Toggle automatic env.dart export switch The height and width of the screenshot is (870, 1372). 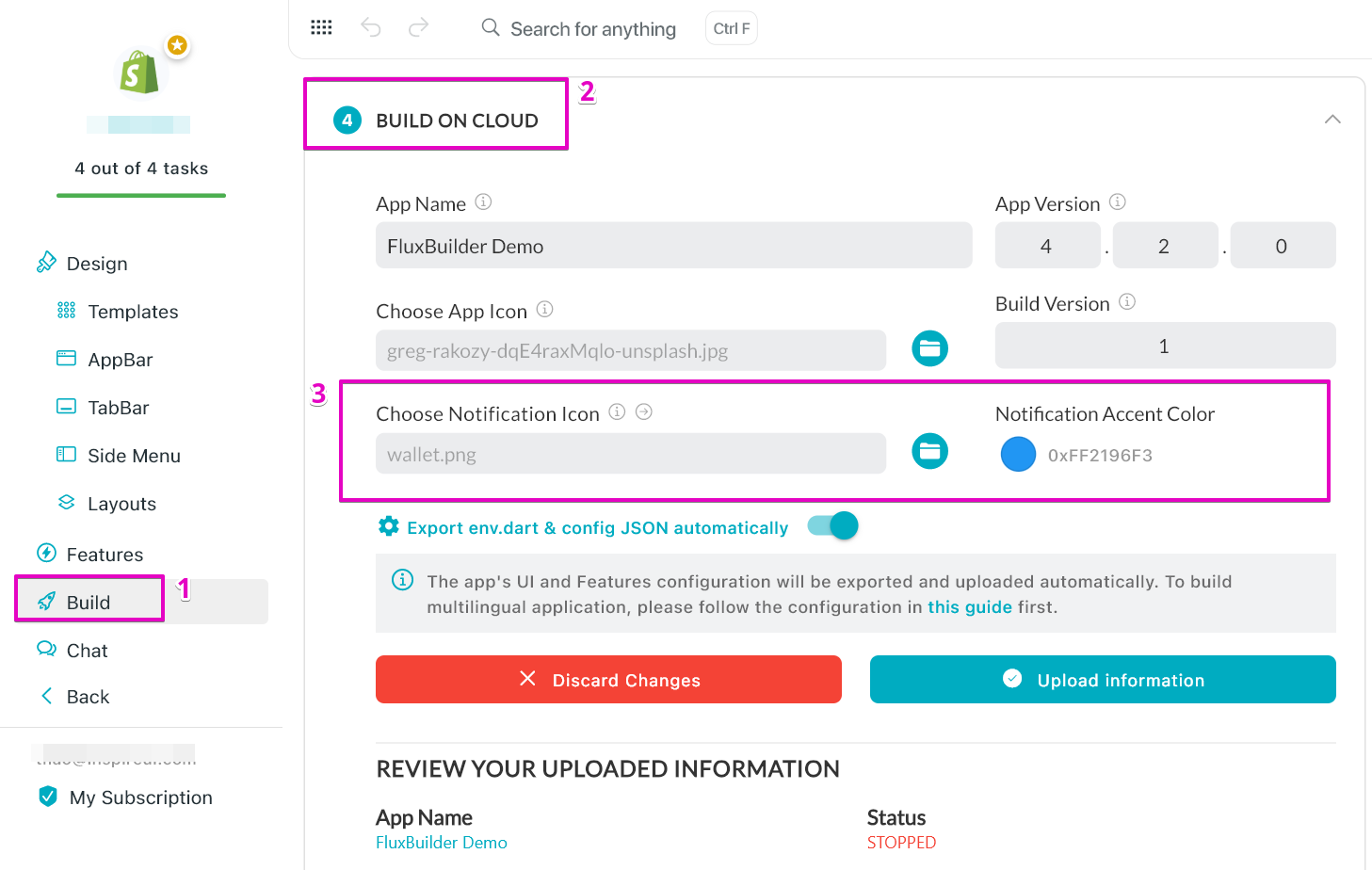pos(833,526)
